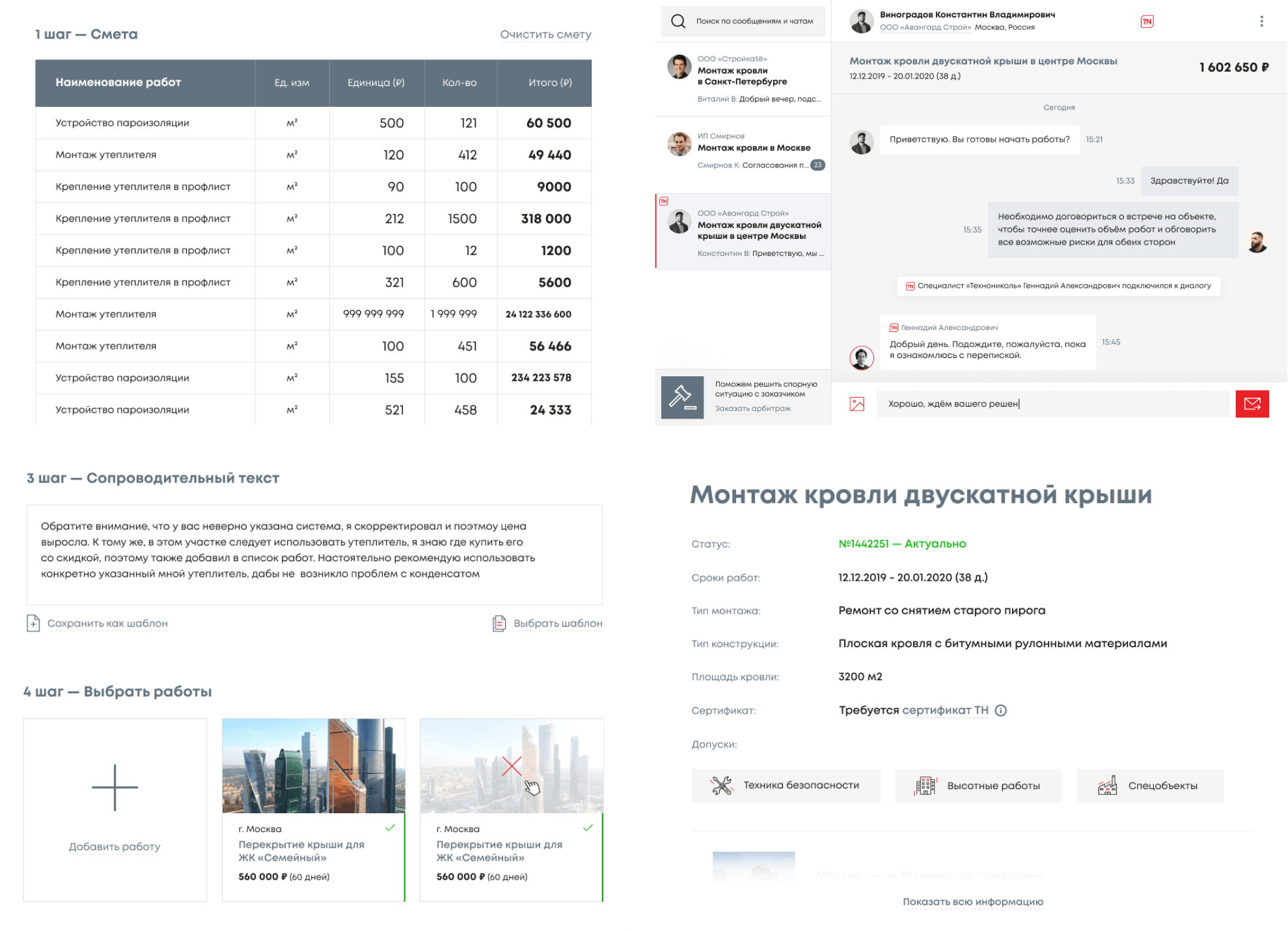Click the red send message envelope button

coord(1252,404)
